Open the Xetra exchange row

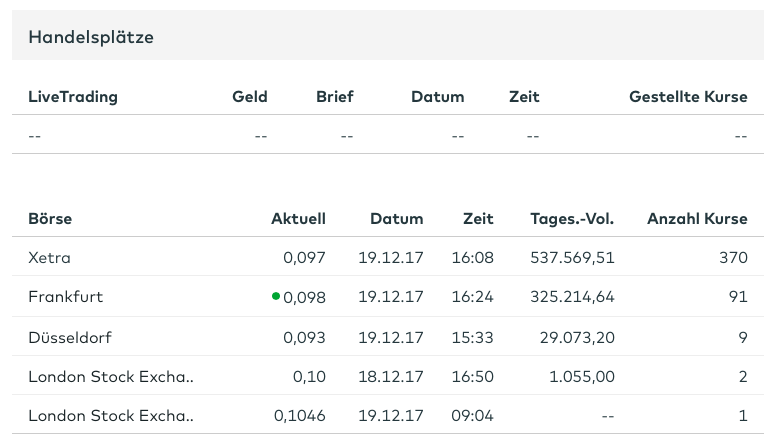pyautogui.click(x=50, y=258)
